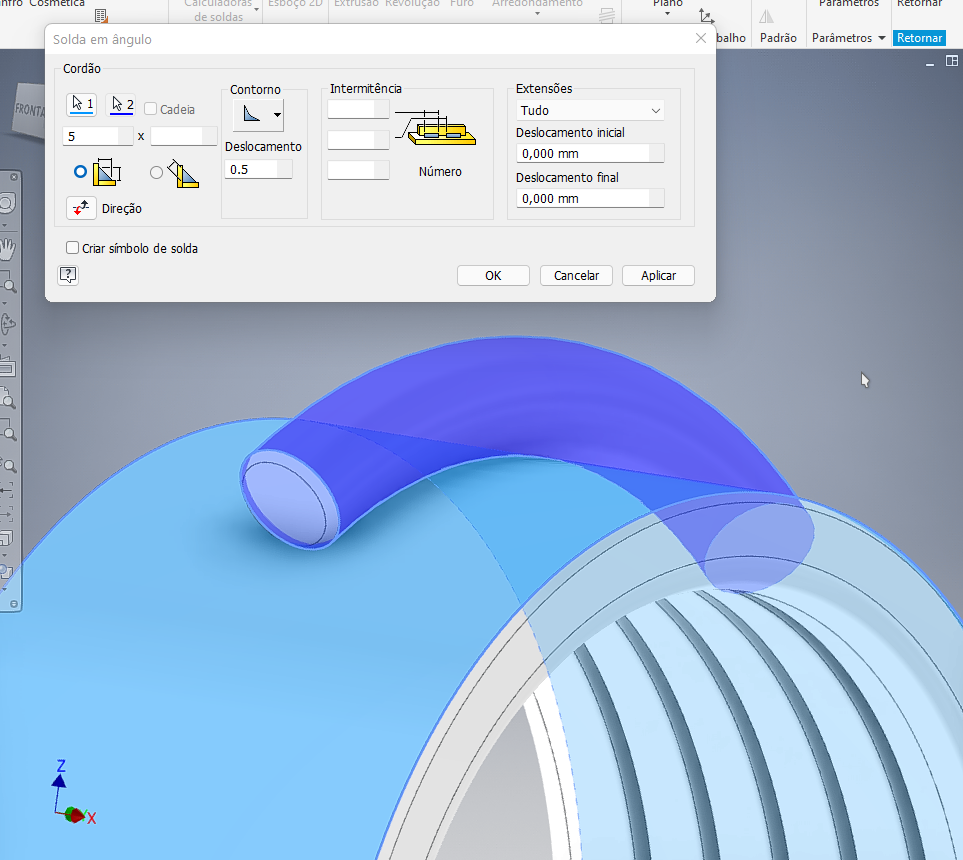Click the mirror icon above Padrão

pyautogui.click(x=766, y=17)
